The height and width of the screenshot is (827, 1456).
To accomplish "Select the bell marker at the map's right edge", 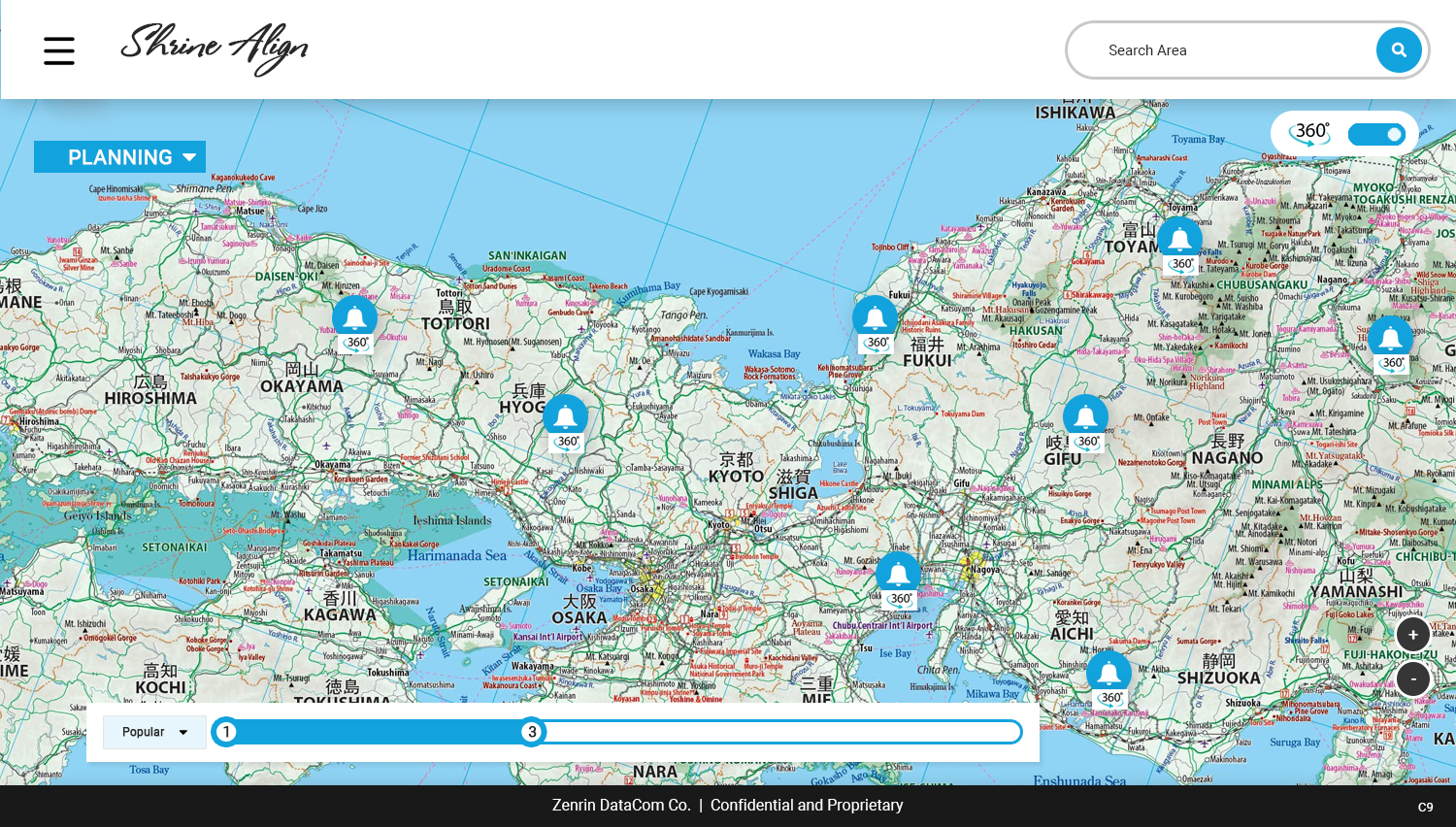I will pos(1390,338).
